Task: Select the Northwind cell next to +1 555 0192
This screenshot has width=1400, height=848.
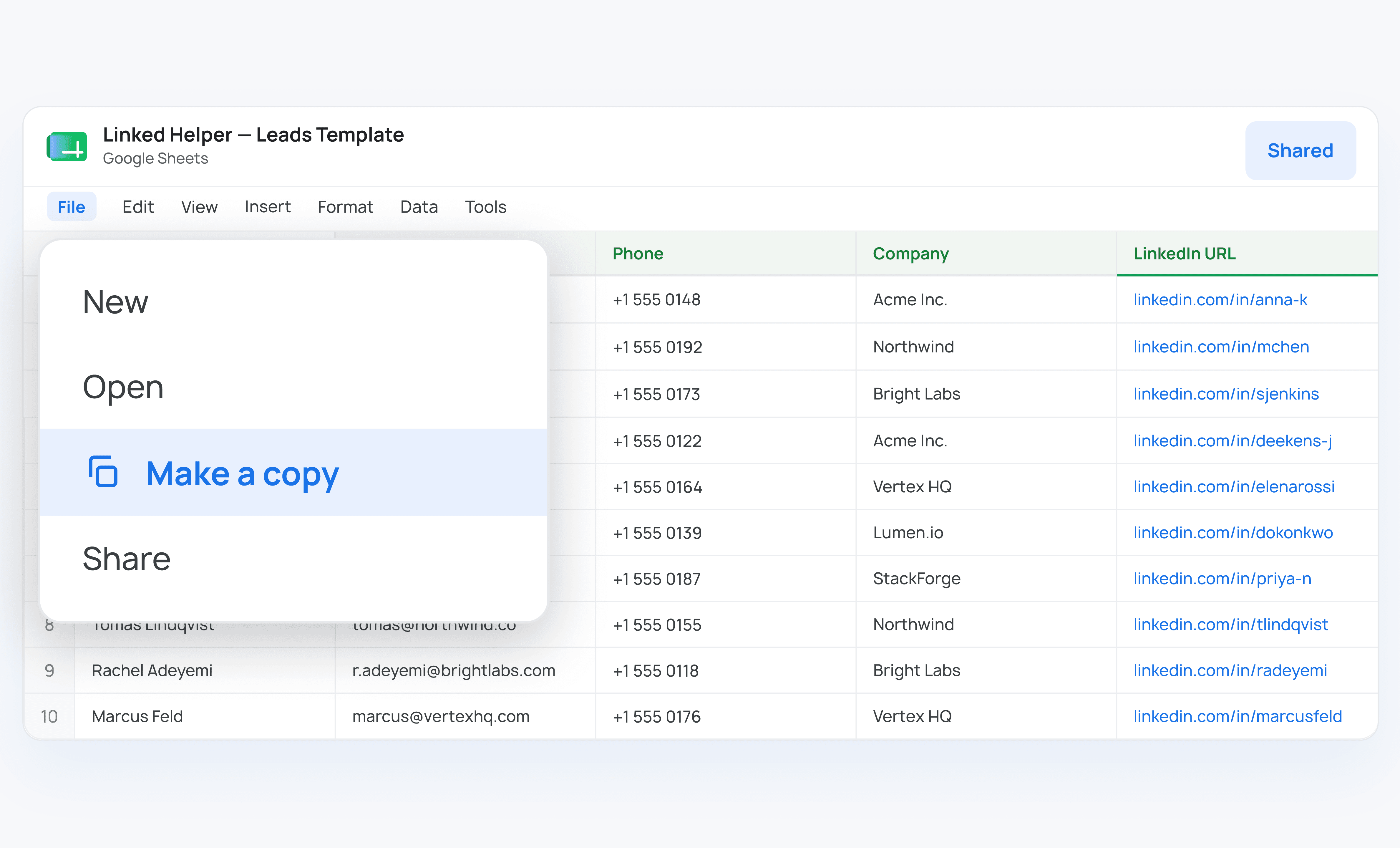Action: pos(986,347)
